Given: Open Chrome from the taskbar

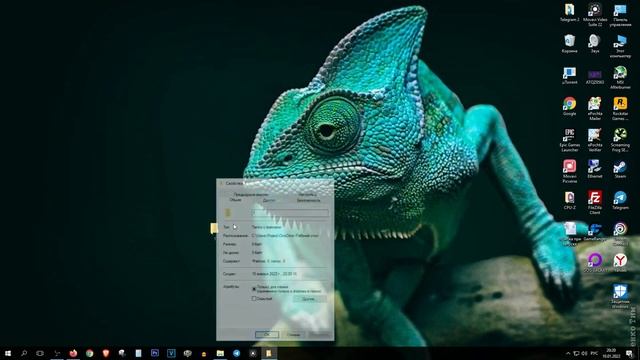Looking at the screenshot, I should pos(89,353).
